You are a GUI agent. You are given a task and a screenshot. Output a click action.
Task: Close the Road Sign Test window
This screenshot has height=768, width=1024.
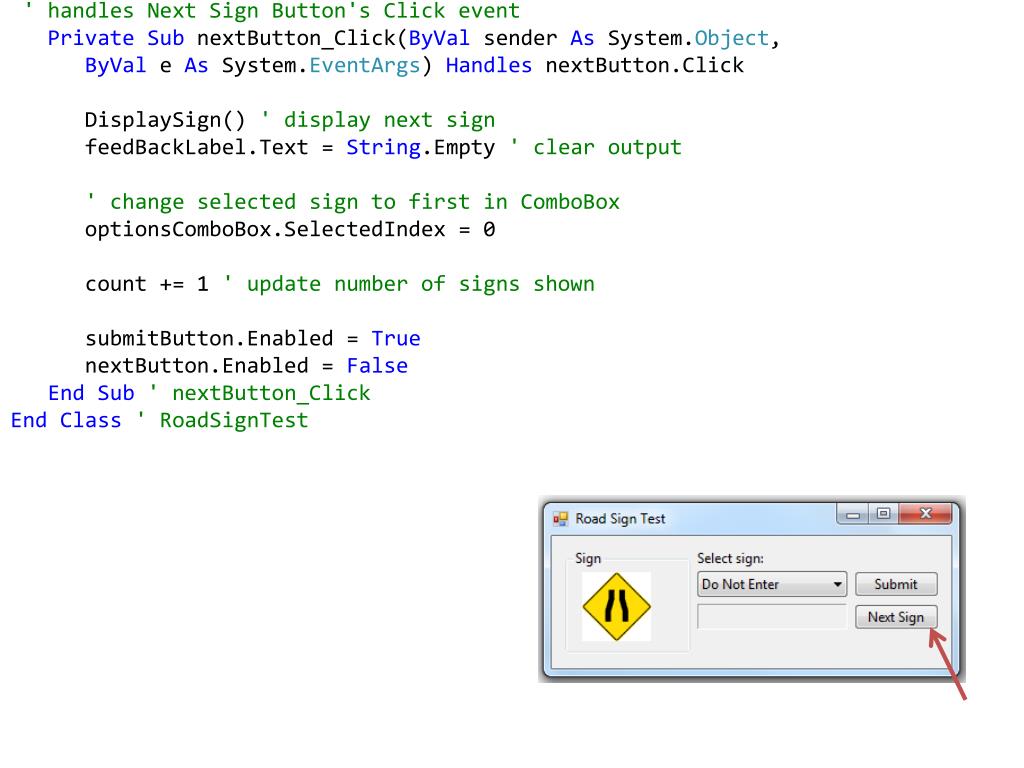(x=925, y=514)
